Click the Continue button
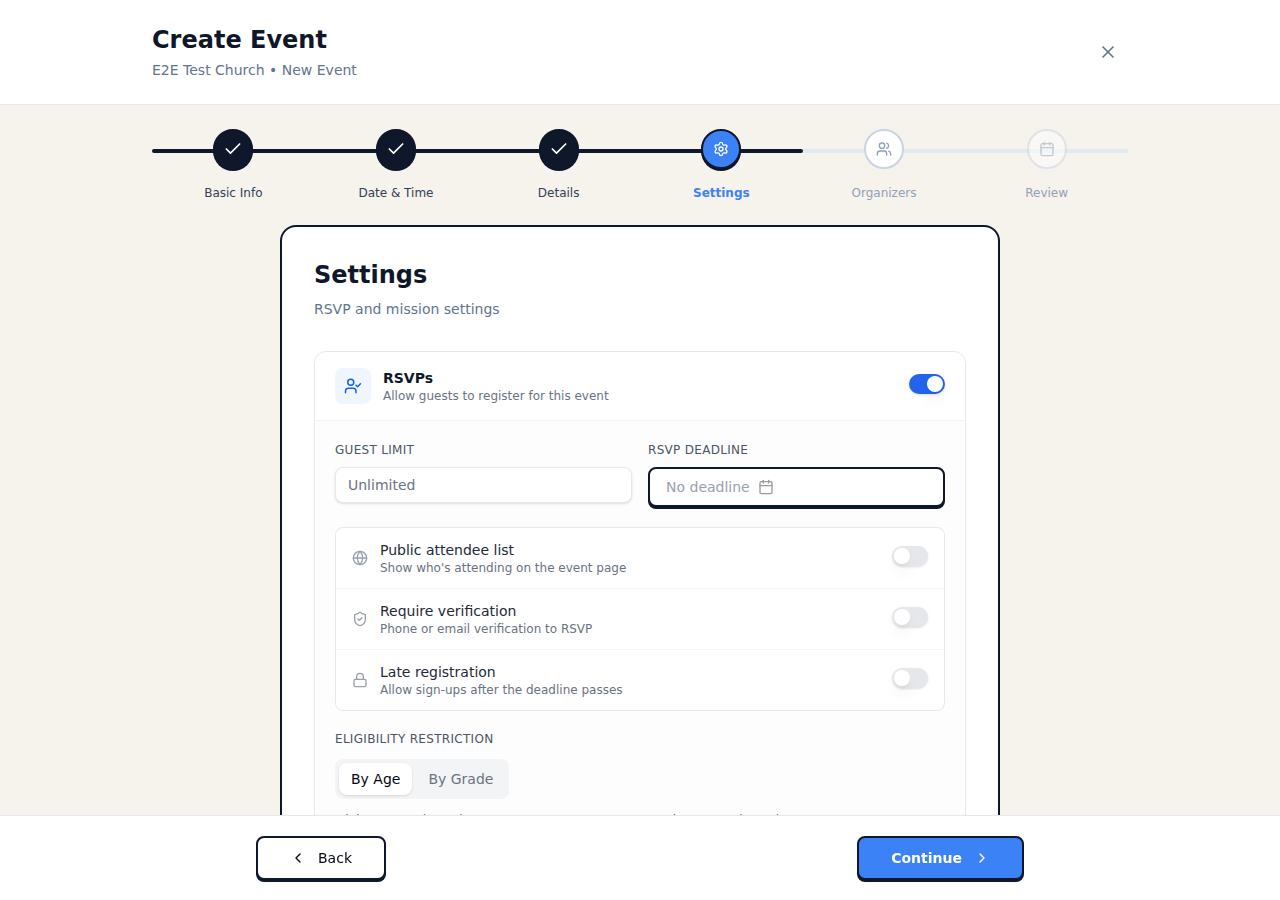 tap(939, 858)
